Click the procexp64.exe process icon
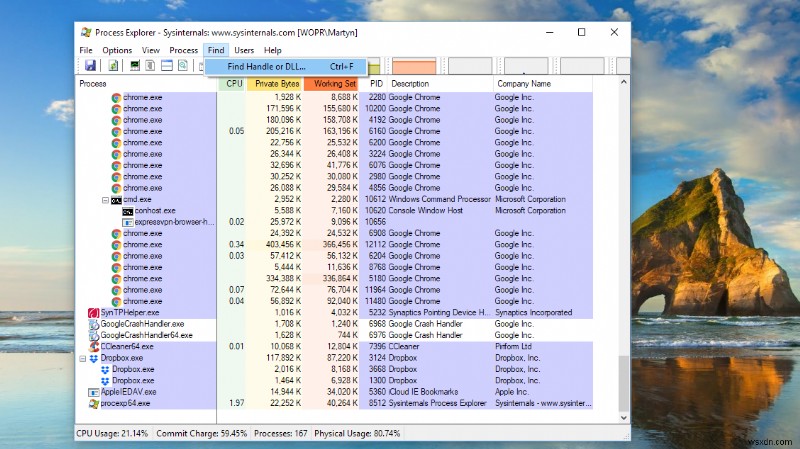 tap(94, 403)
